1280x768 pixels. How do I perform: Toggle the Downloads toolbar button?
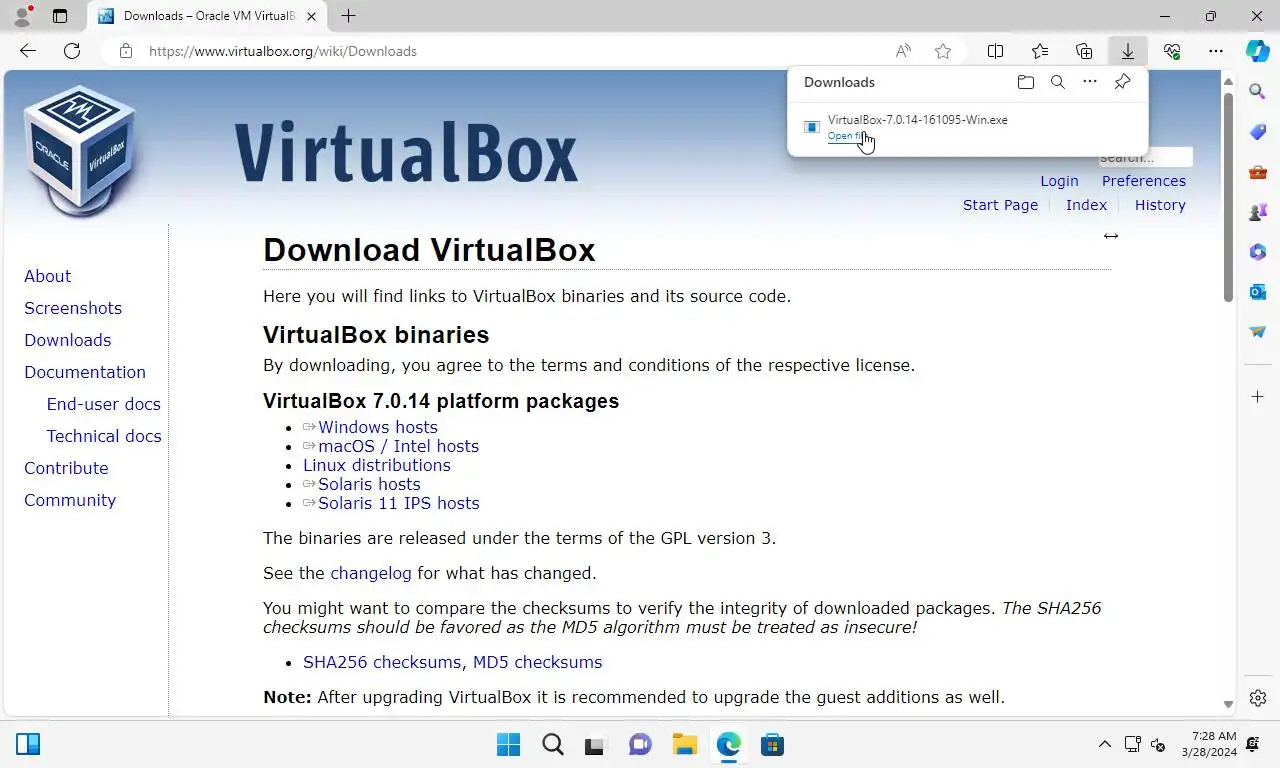(x=1128, y=51)
